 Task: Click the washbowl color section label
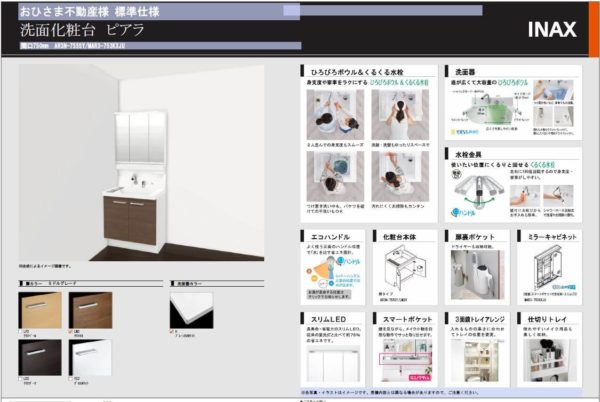tap(189, 283)
